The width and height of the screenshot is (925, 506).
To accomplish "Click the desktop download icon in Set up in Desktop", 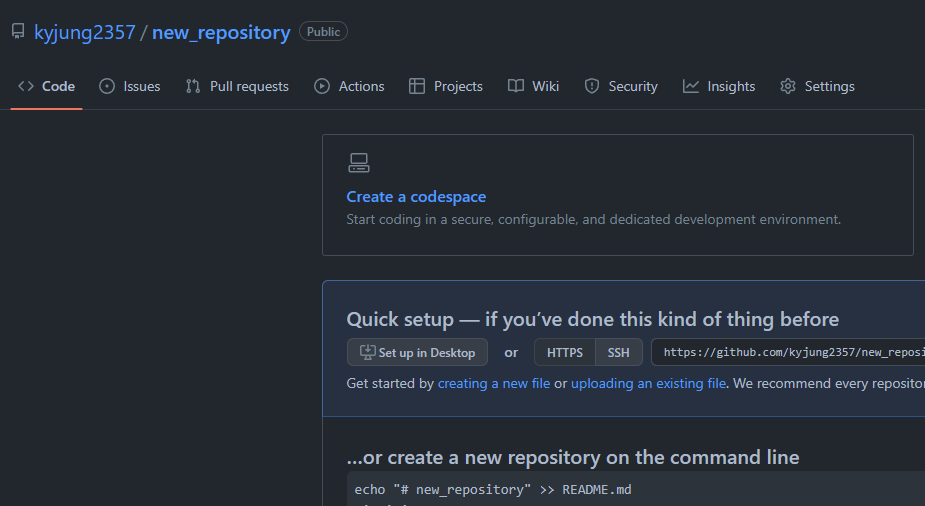I will coord(368,352).
